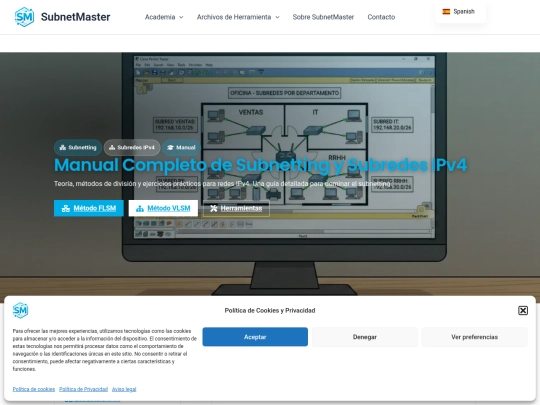Go to the Contacto page

point(381,17)
